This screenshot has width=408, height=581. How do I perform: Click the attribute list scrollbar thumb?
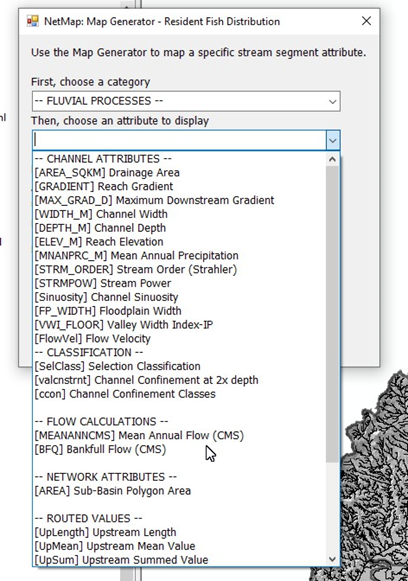pos(332,314)
